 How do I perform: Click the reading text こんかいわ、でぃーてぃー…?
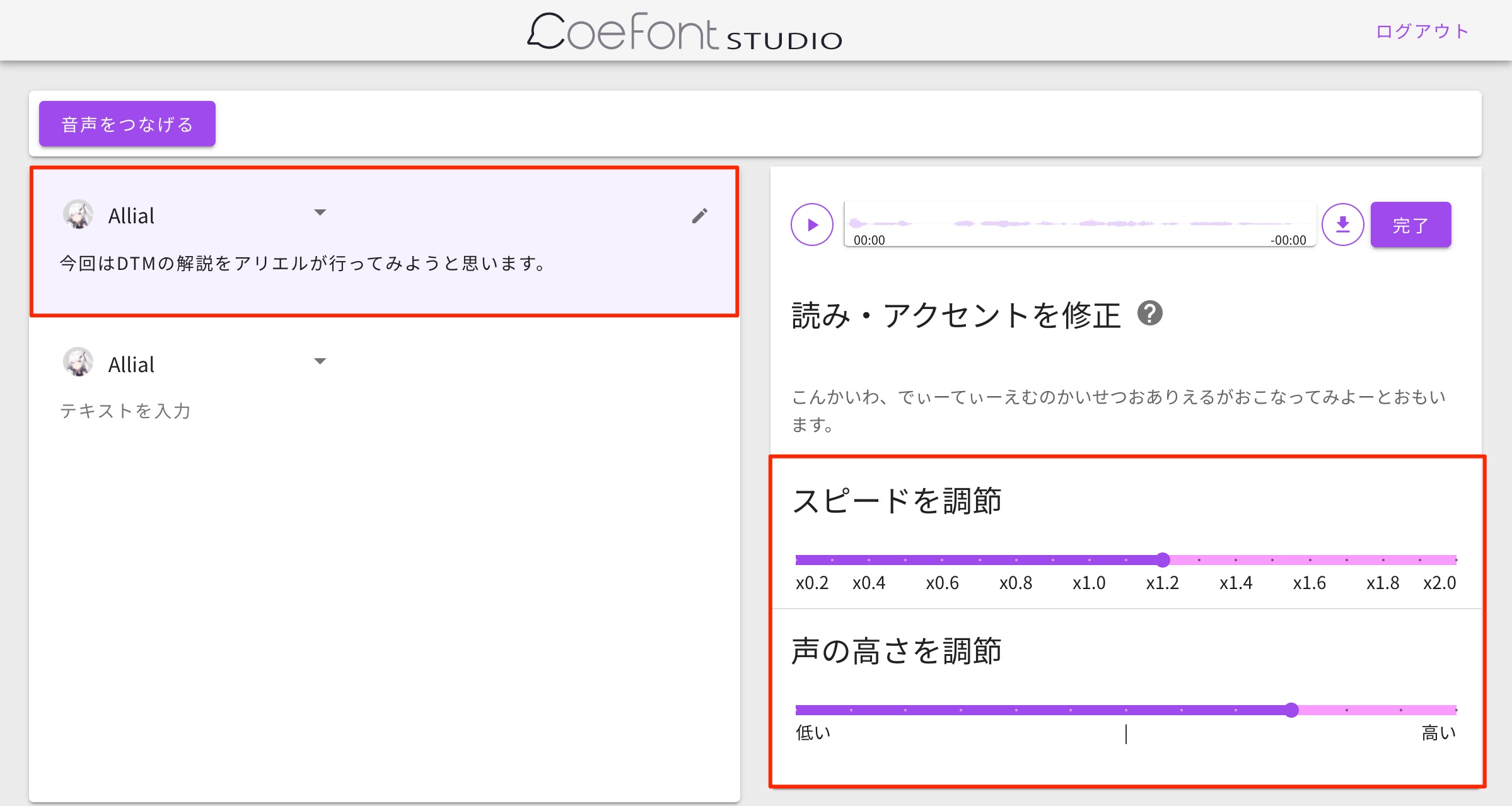1119,411
